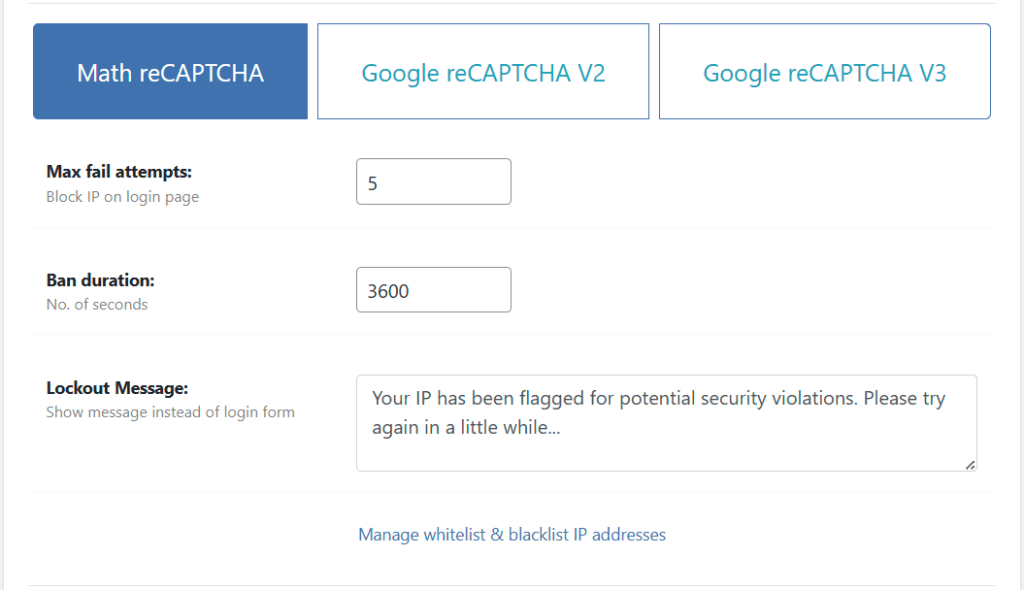Click the number 5 in Max fail attempts

373,183
